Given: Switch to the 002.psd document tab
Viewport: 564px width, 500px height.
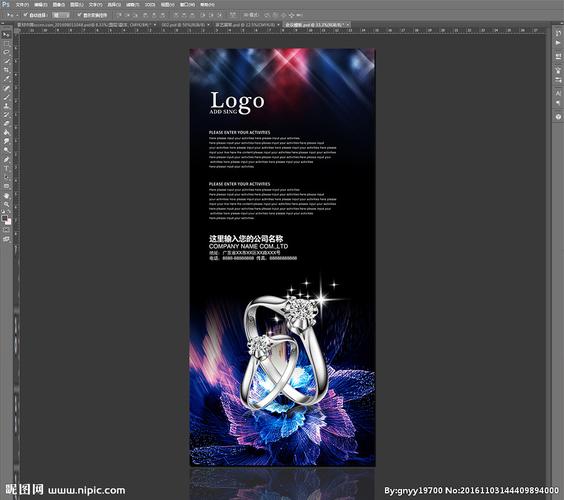Looking at the screenshot, I should [x=184, y=24].
